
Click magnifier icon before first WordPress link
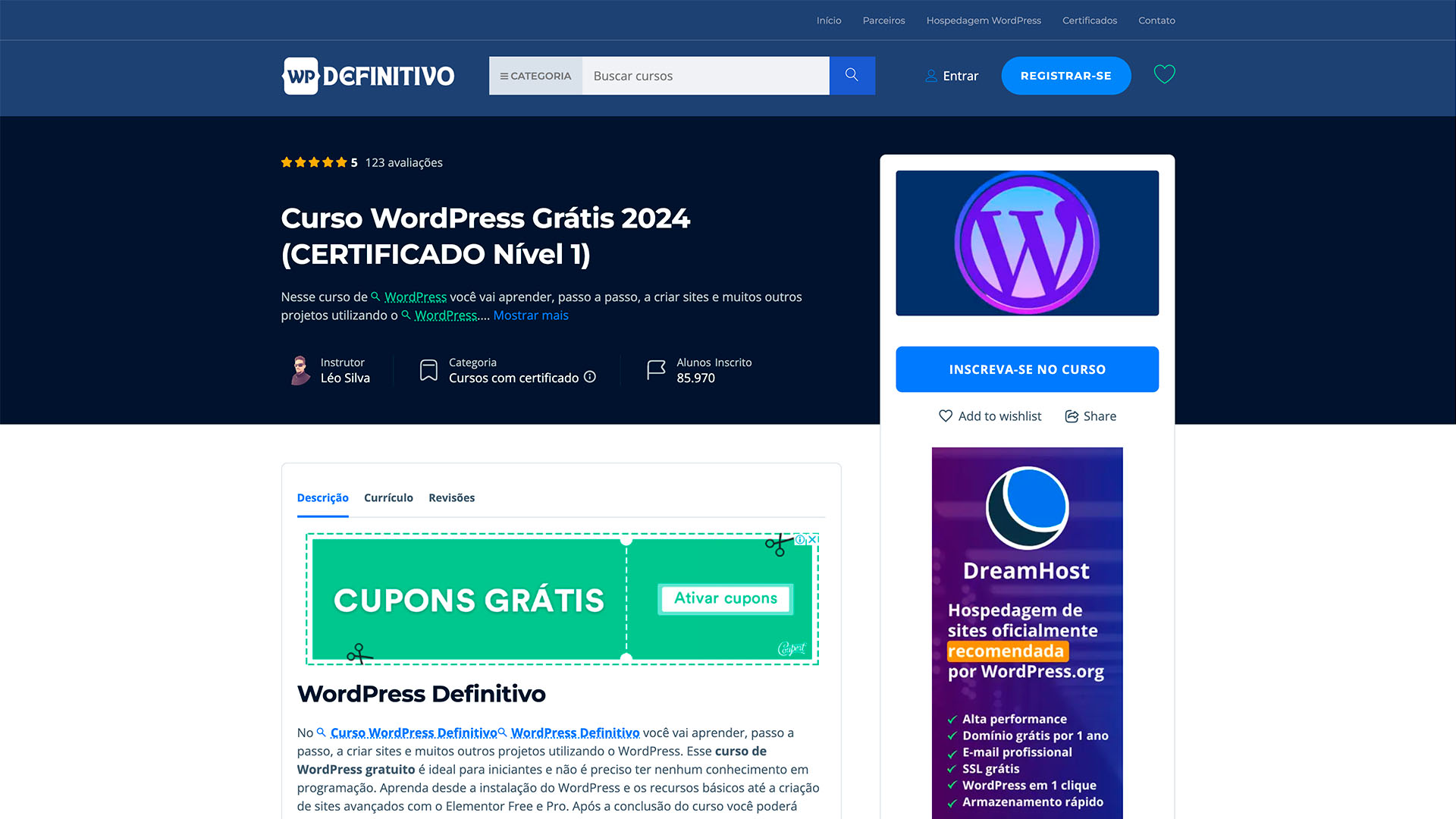(375, 297)
